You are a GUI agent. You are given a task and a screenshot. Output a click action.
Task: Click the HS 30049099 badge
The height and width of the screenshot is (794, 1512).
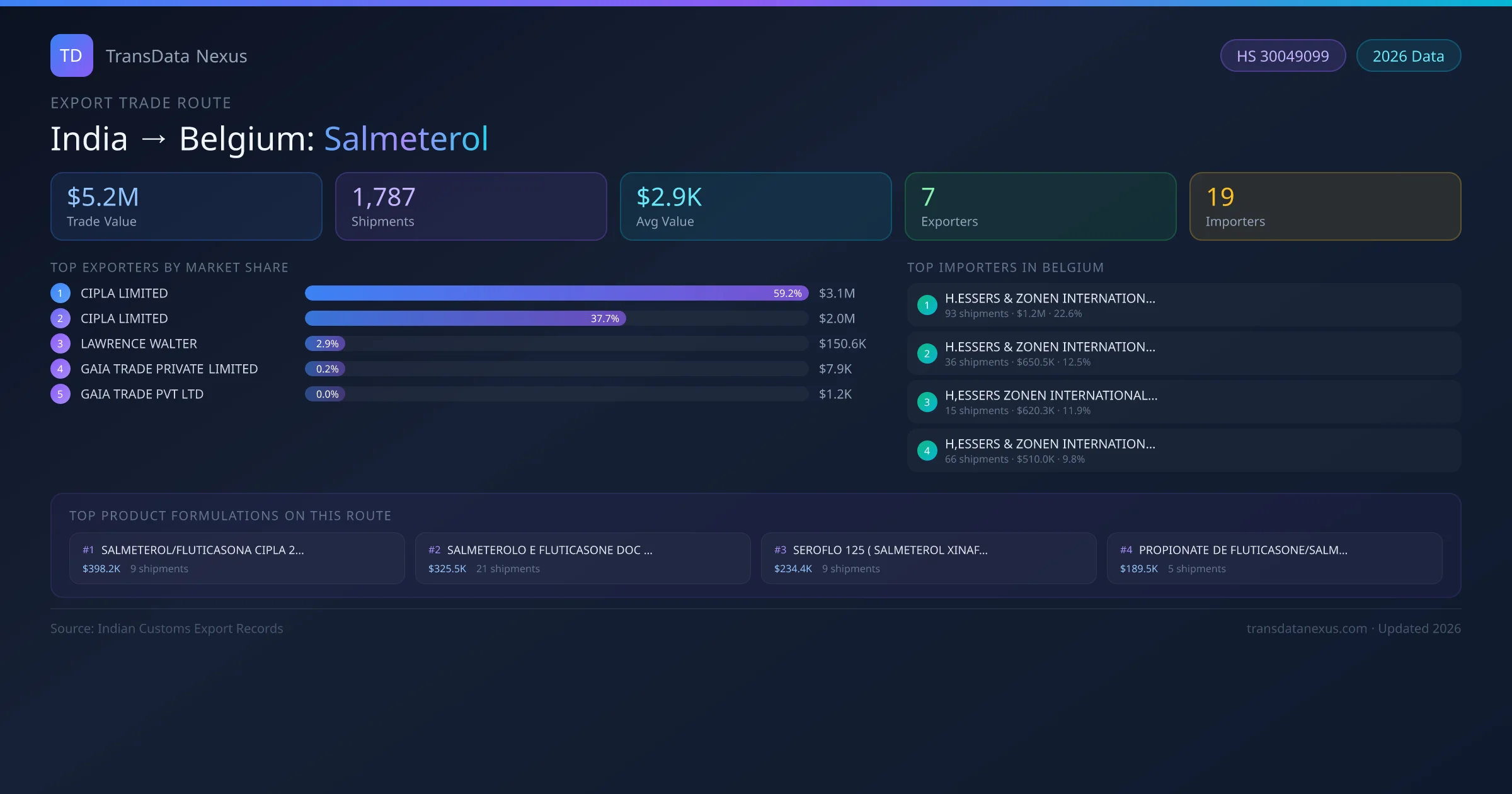point(1282,56)
